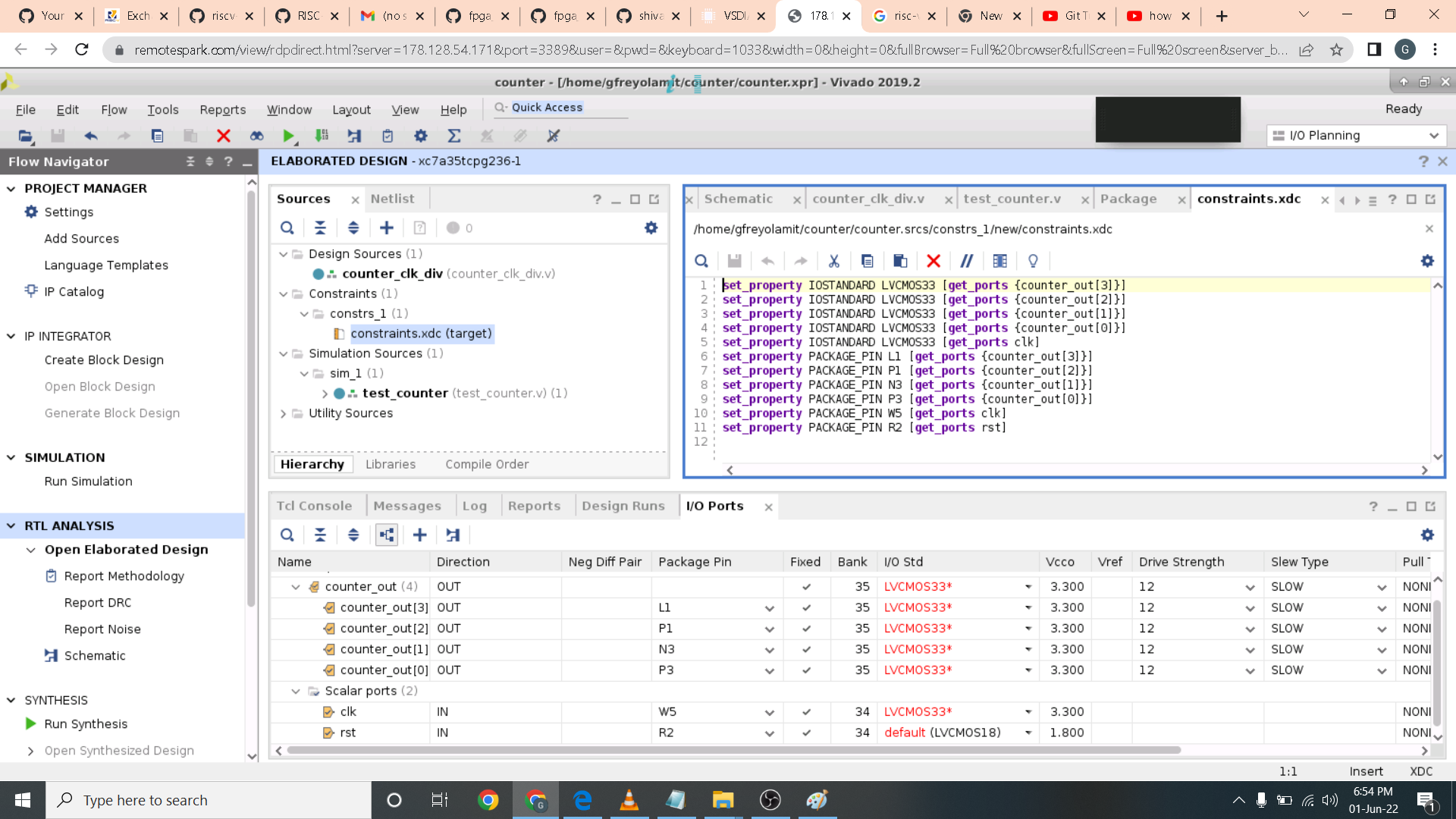
Task: Toggle Fixed checkbox for counter_out[3]
Action: pyautogui.click(x=806, y=608)
